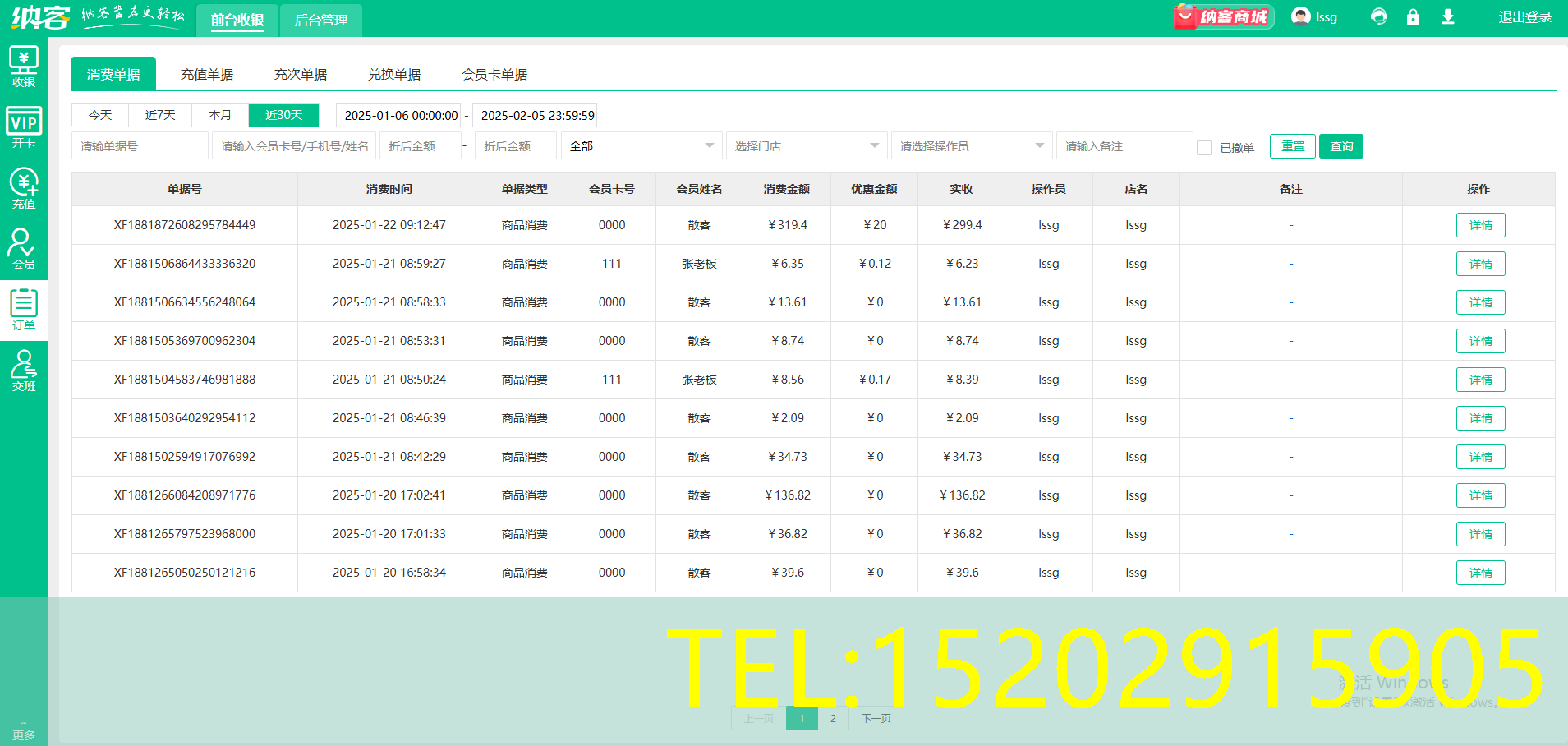
Task: Expand the 全部 type dropdown
Action: point(641,146)
